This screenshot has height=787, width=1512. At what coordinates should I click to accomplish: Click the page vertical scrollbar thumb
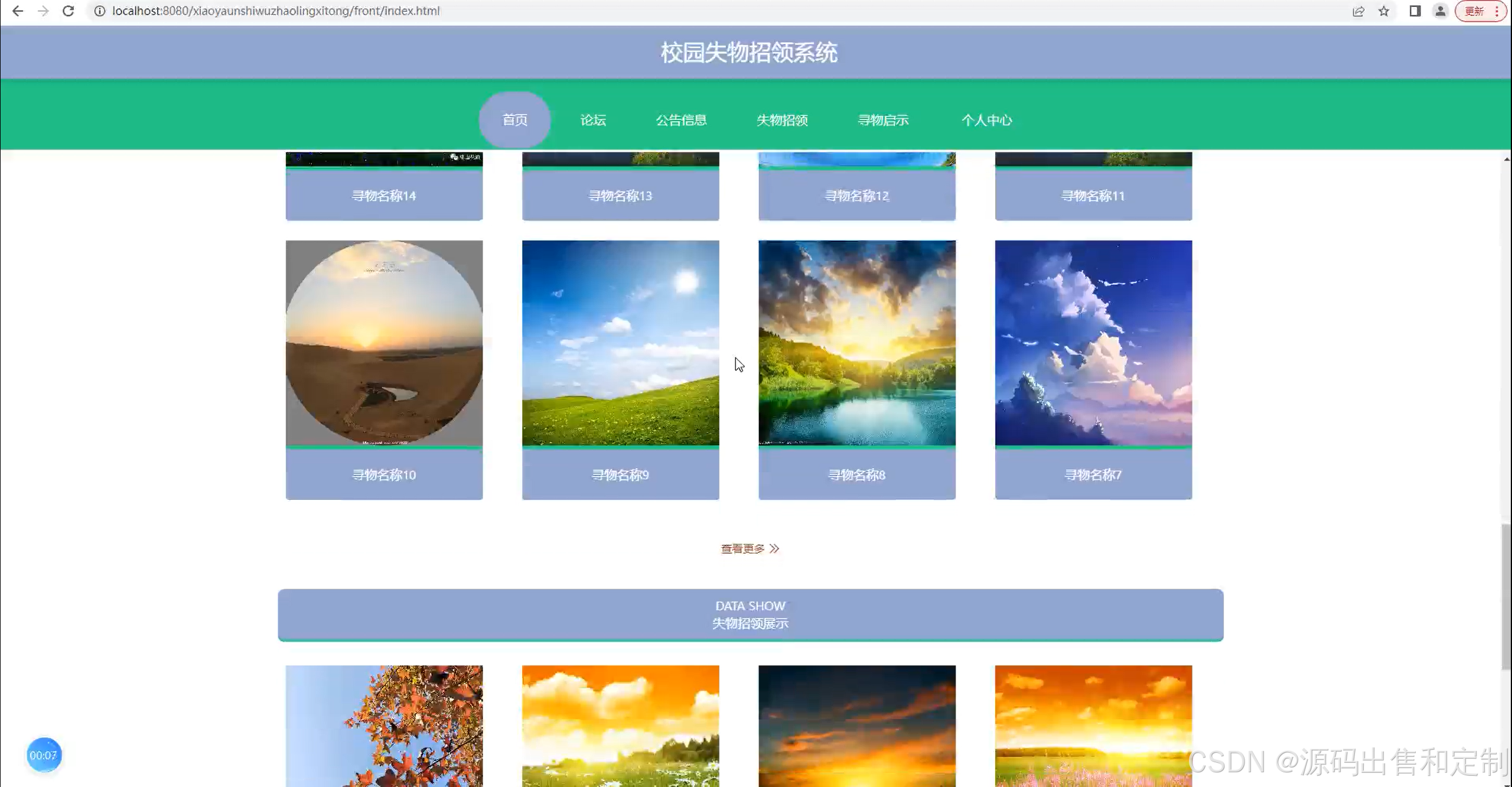tap(1506, 597)
